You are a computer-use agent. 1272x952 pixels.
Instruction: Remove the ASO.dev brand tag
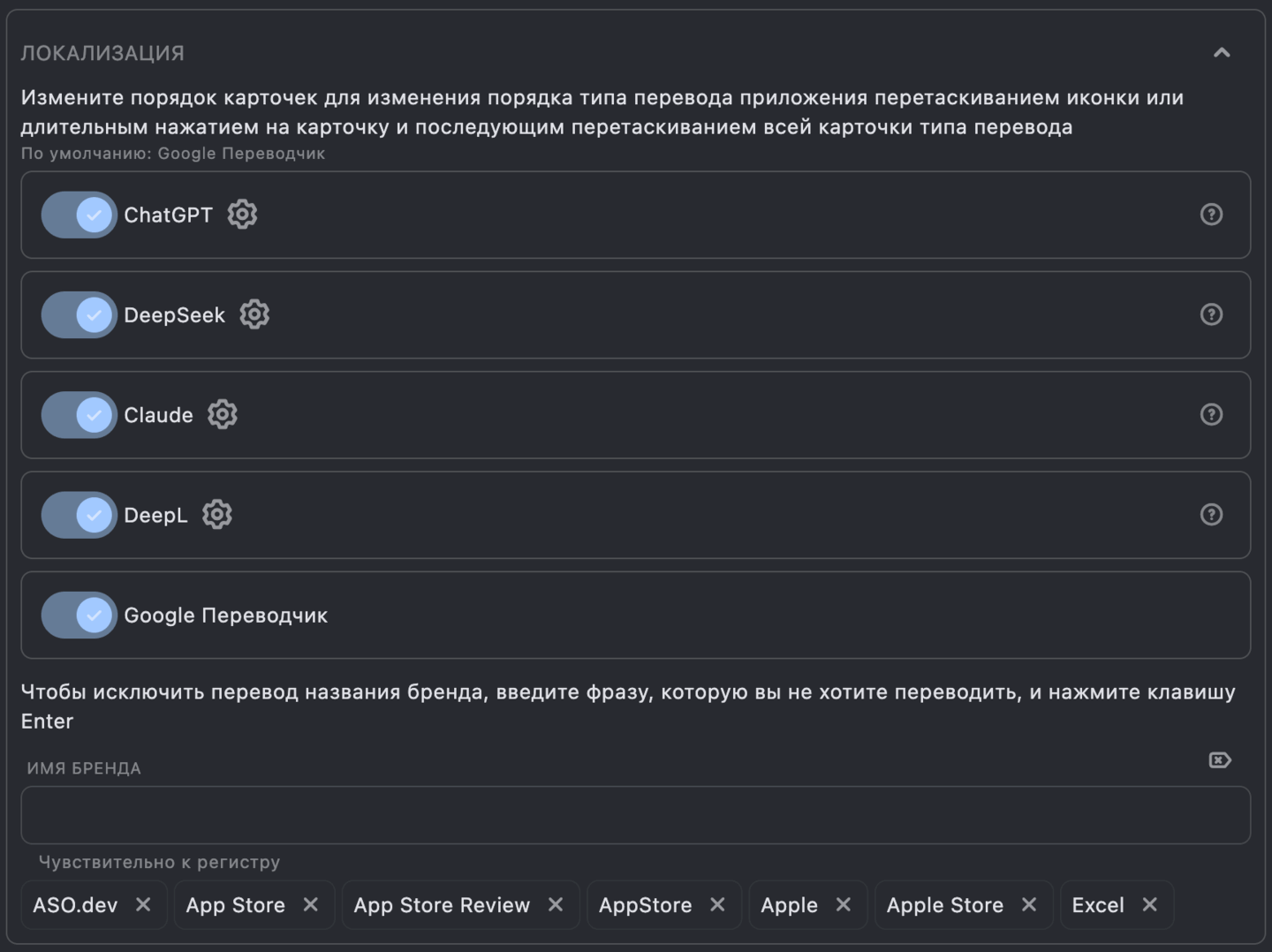(x=144, y=904)
